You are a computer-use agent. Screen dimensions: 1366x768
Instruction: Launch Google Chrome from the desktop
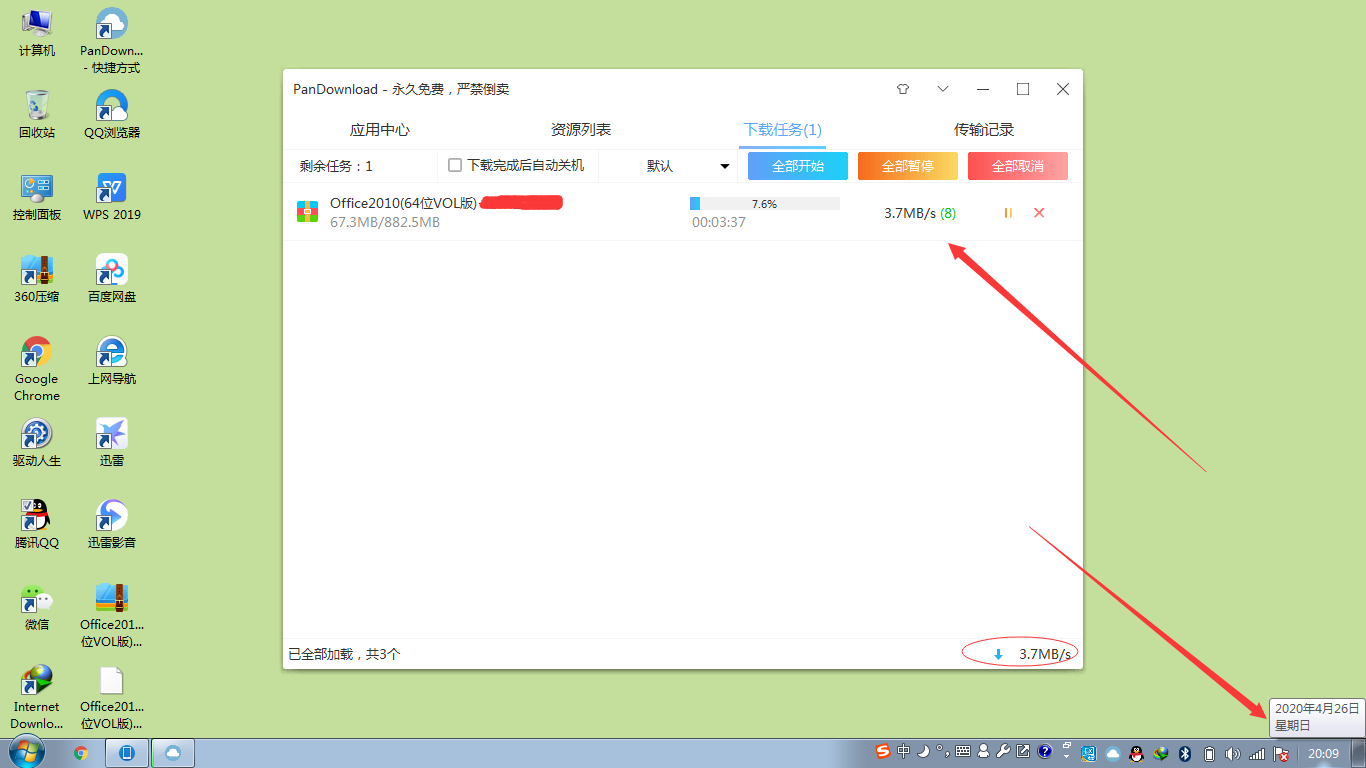tap(37, 369)
